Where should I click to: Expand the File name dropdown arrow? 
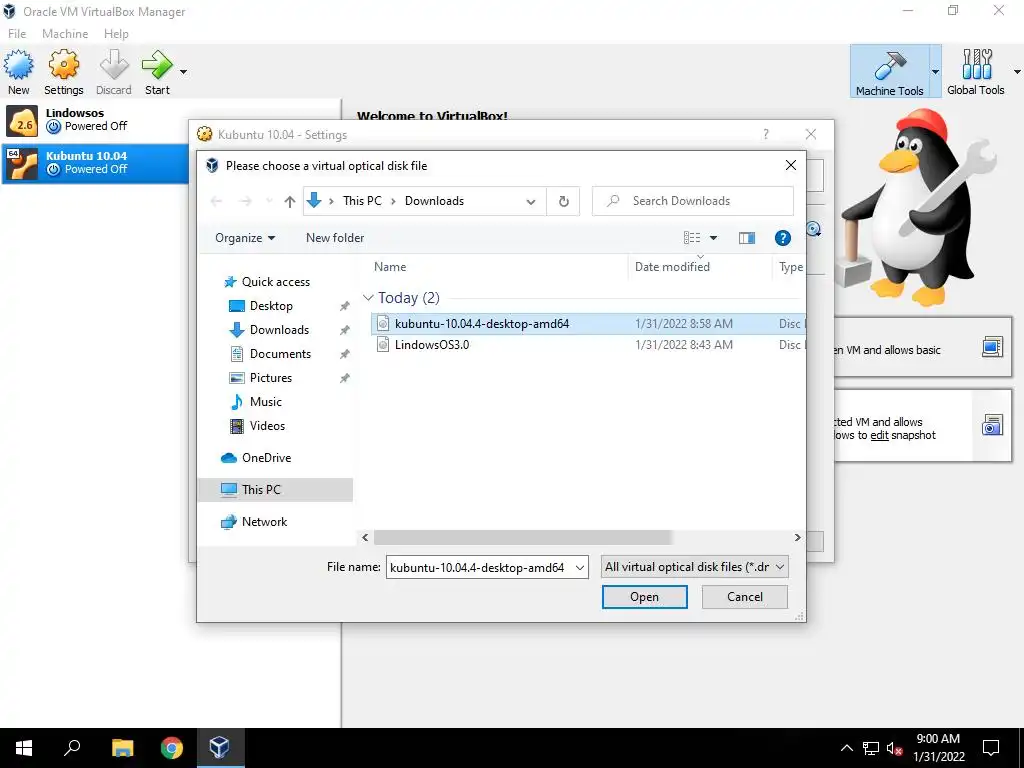tap(580, 568)
